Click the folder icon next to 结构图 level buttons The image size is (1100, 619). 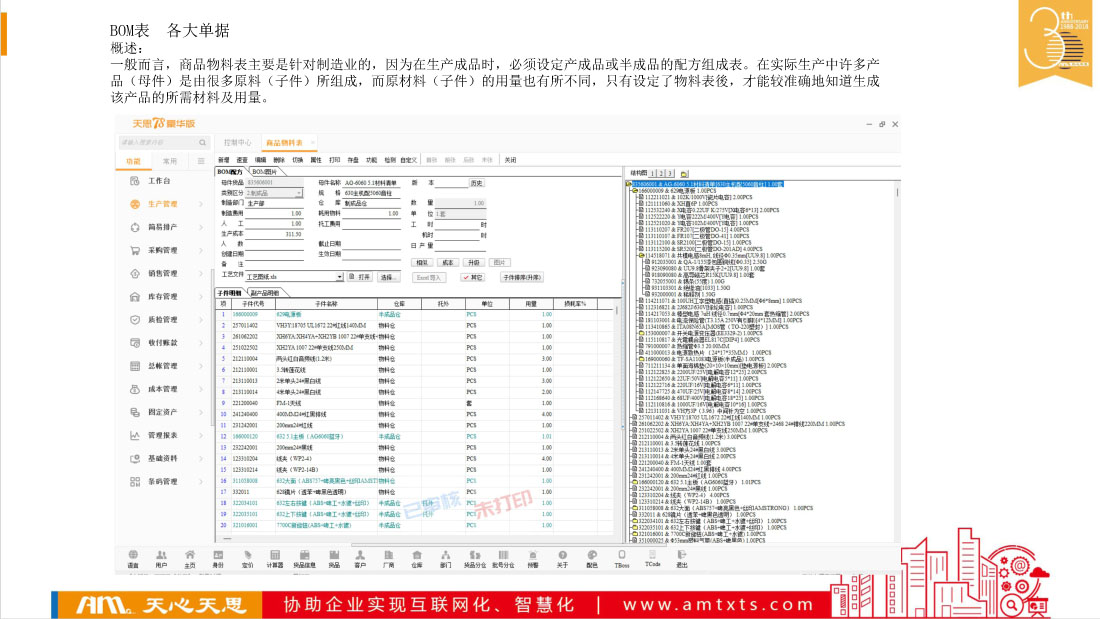pyautogui.click(x=686, y=173)
